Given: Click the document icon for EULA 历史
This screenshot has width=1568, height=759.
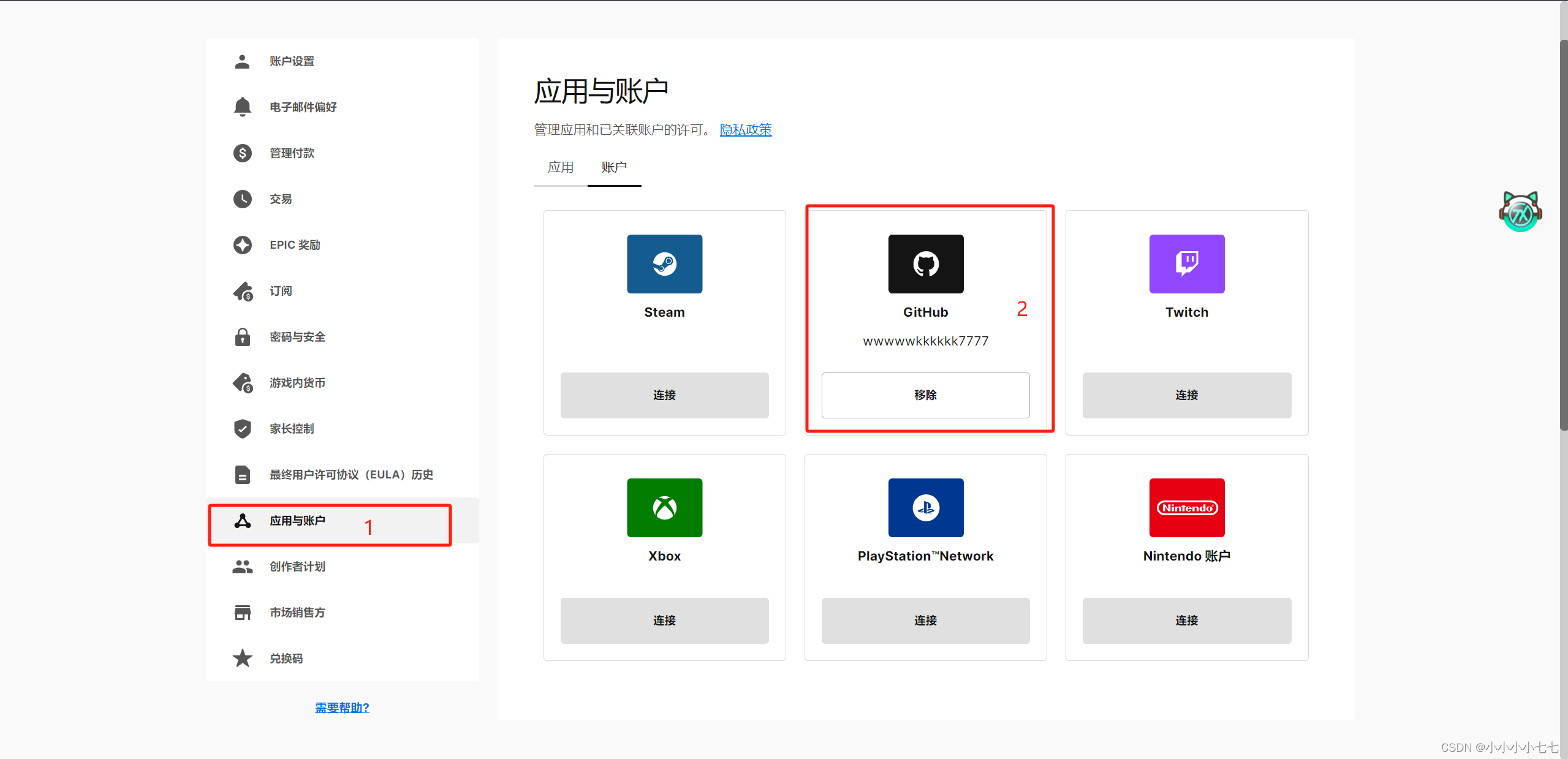Looking at the screenshot, I should click(x=242, y=475).
